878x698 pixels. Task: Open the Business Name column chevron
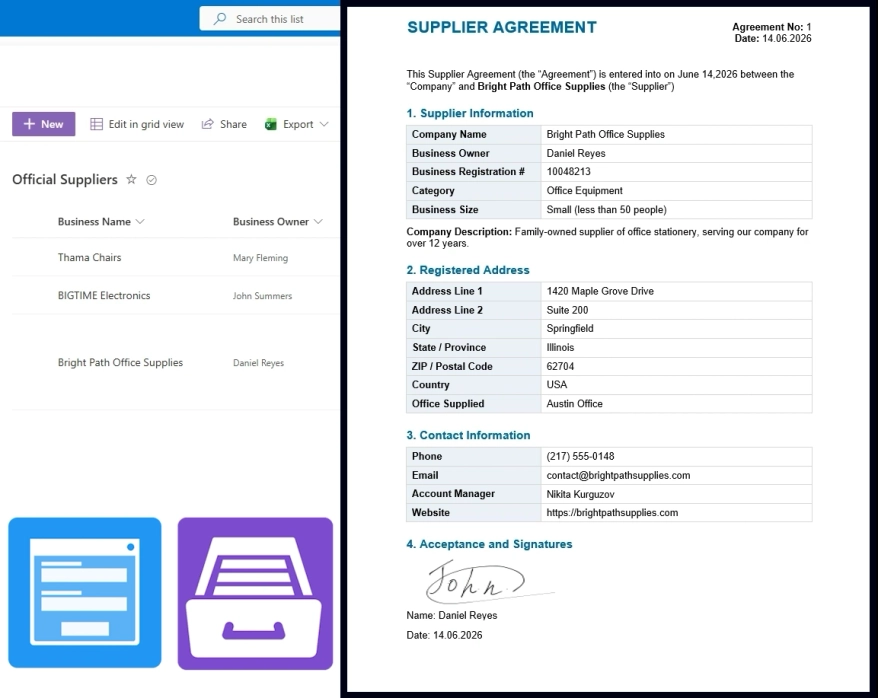140,222
